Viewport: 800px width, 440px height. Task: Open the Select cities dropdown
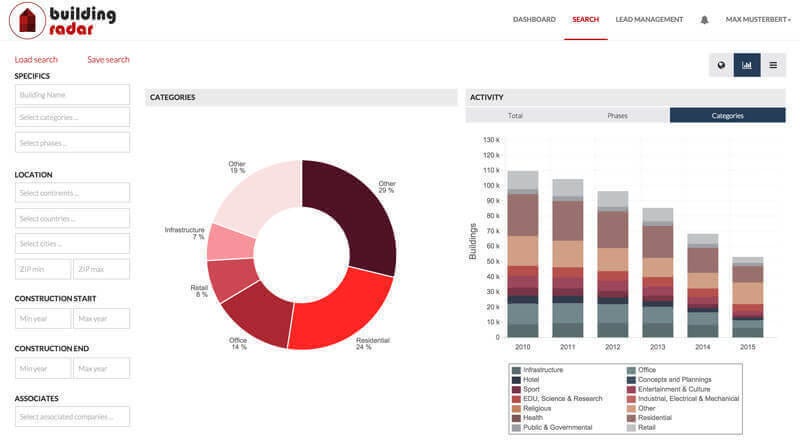point(72,243)
